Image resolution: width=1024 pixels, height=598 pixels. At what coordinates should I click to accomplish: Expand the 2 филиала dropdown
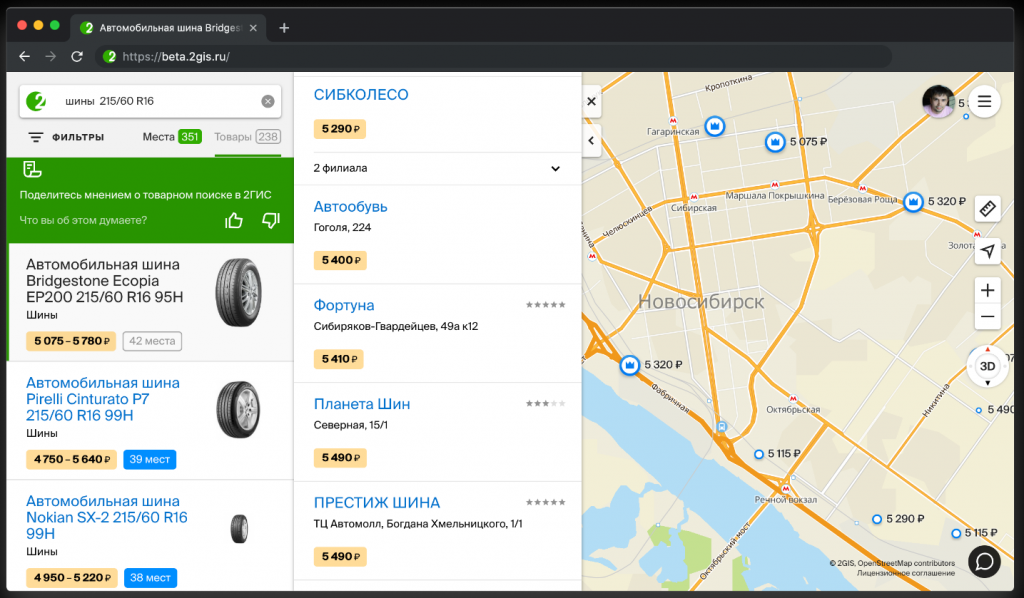pos(555,169)
